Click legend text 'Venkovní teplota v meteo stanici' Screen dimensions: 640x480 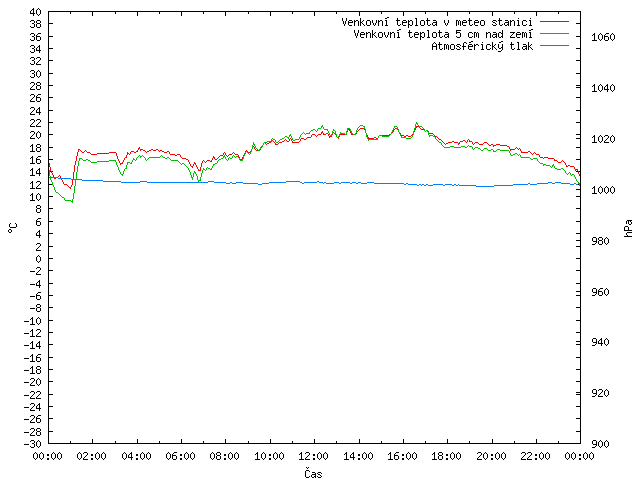(x=437, y=22)
